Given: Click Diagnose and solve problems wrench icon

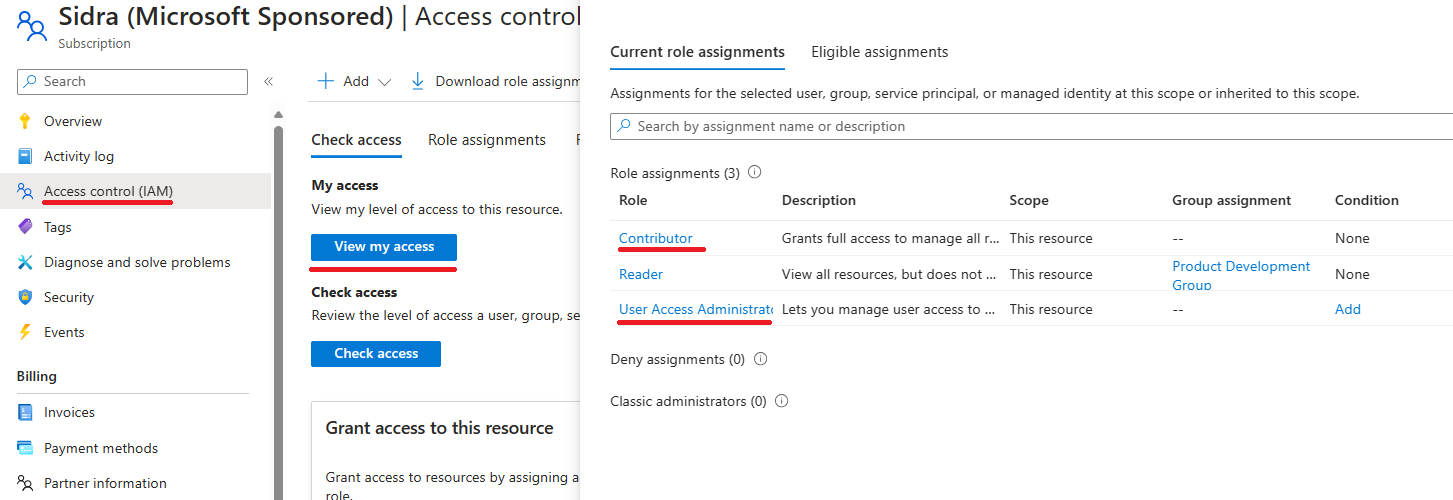Looking at the screenshot, I should [x=26, y=262].
